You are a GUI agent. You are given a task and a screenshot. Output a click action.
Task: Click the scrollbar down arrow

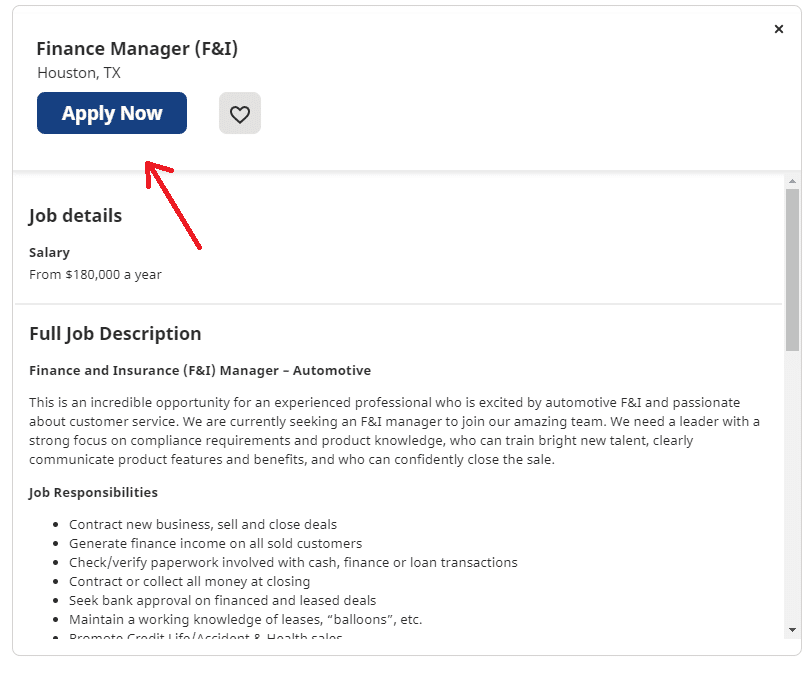pos(792,629)
